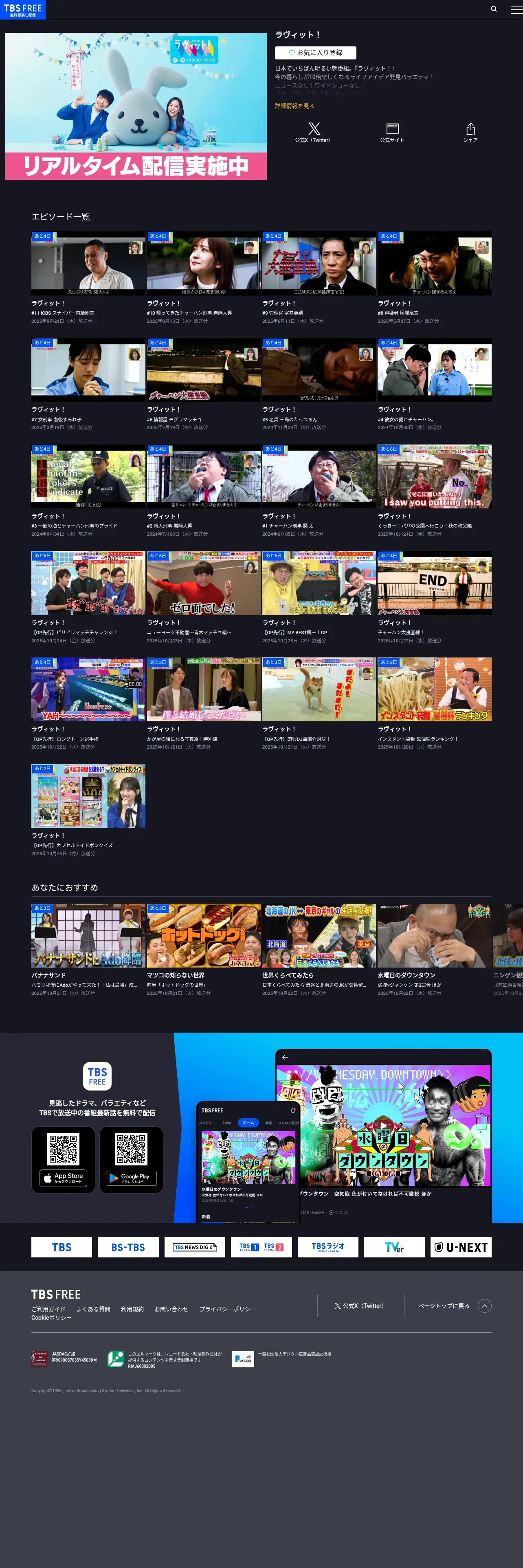Click the エピソード一覧 heading

[x=61, y=217]
